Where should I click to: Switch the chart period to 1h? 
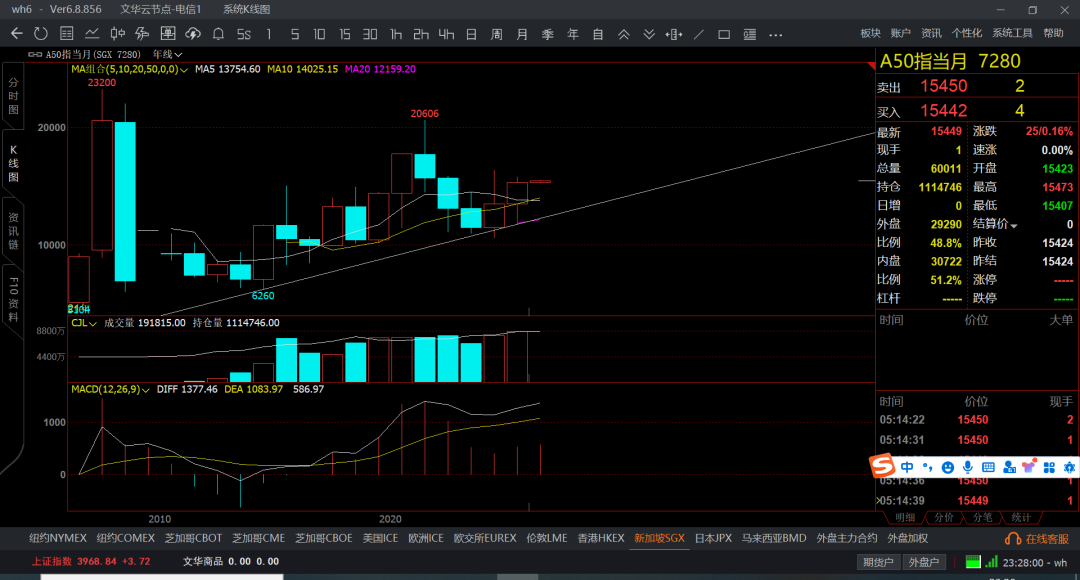(x=395, y=34)
